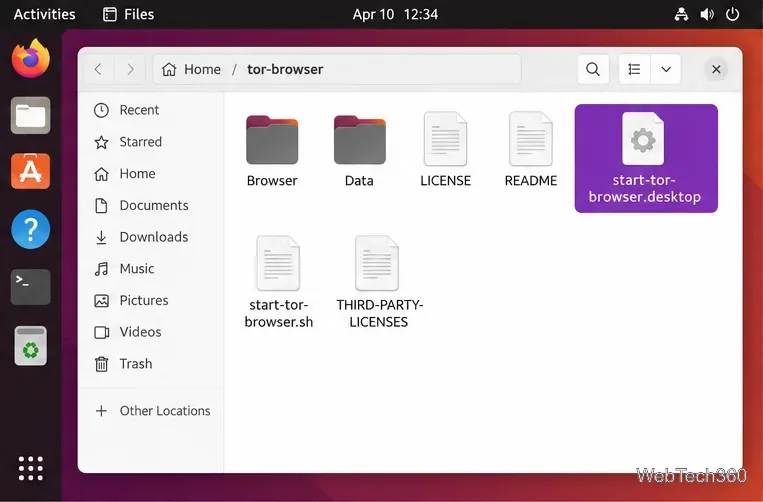Viewport: 763px width, 502px height.
Task: Click tor-browser in the path bar
Action: point(285,70)
